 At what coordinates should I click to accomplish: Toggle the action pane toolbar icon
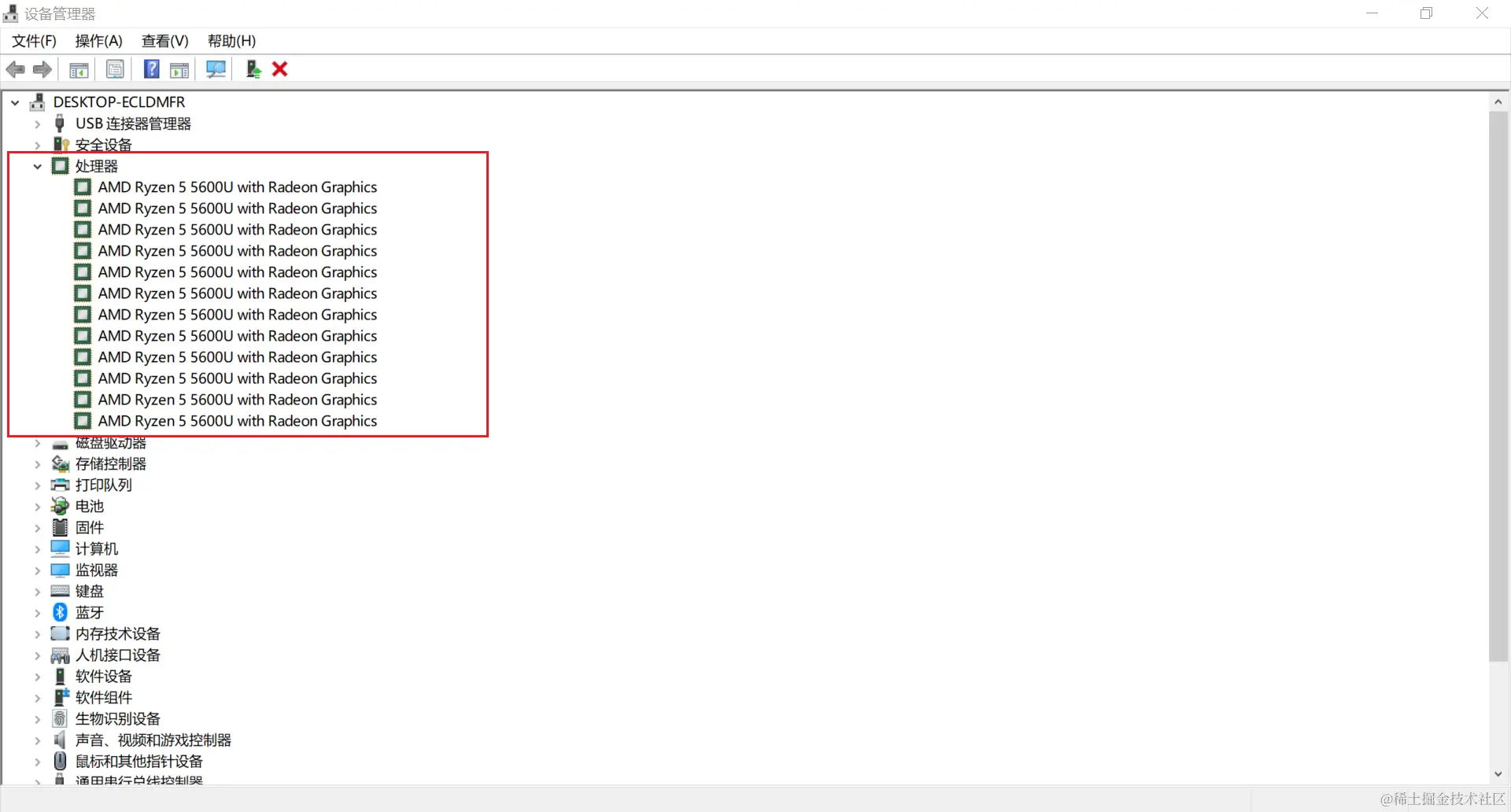point(179,69)
